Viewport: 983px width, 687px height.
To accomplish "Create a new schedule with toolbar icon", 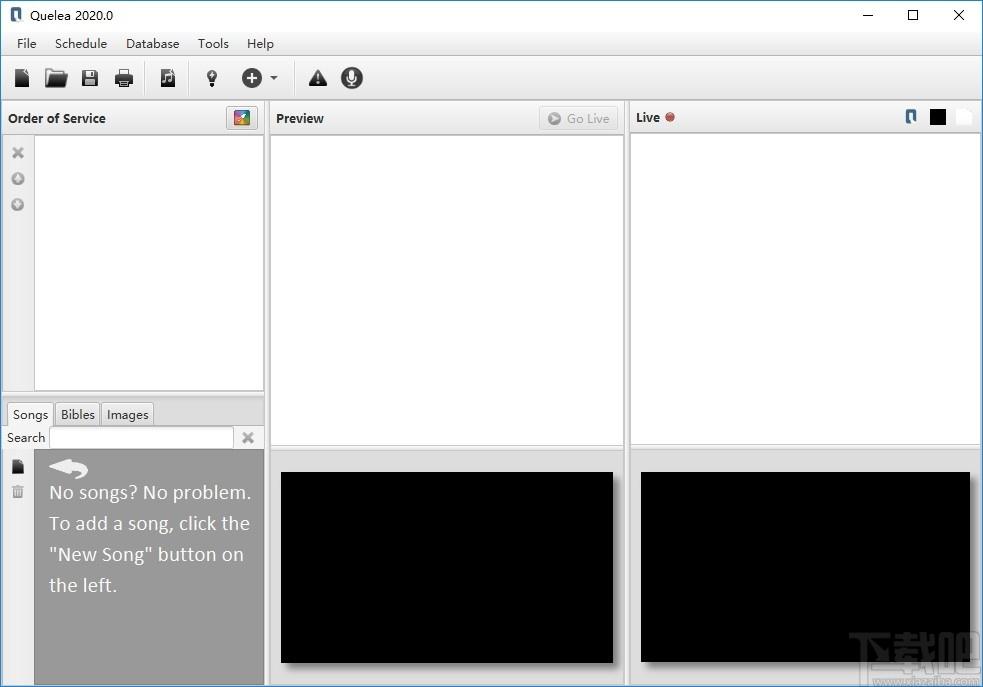I will (x=22, y=78).
